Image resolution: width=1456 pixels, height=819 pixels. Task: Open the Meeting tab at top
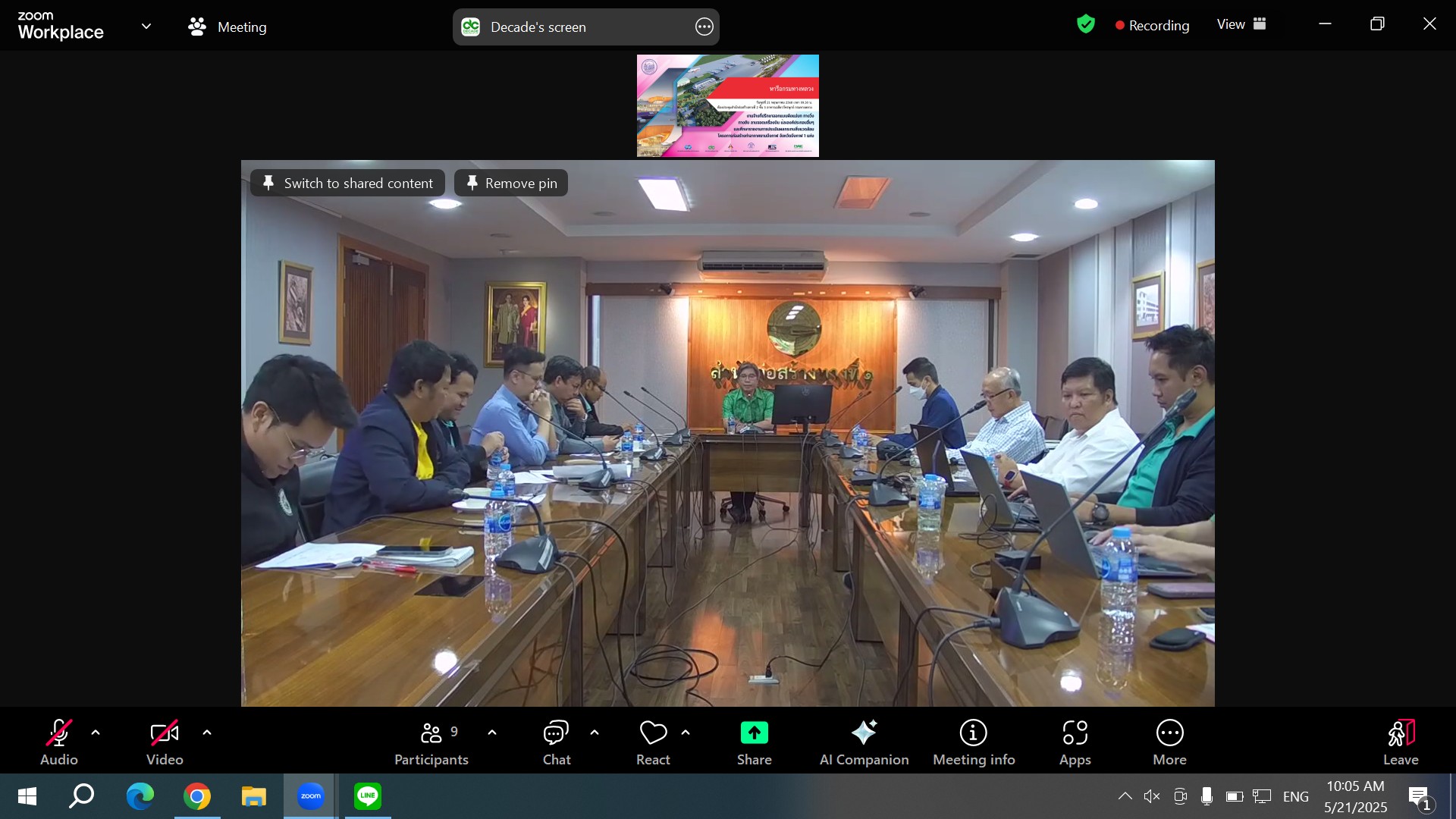coord(227,27)
